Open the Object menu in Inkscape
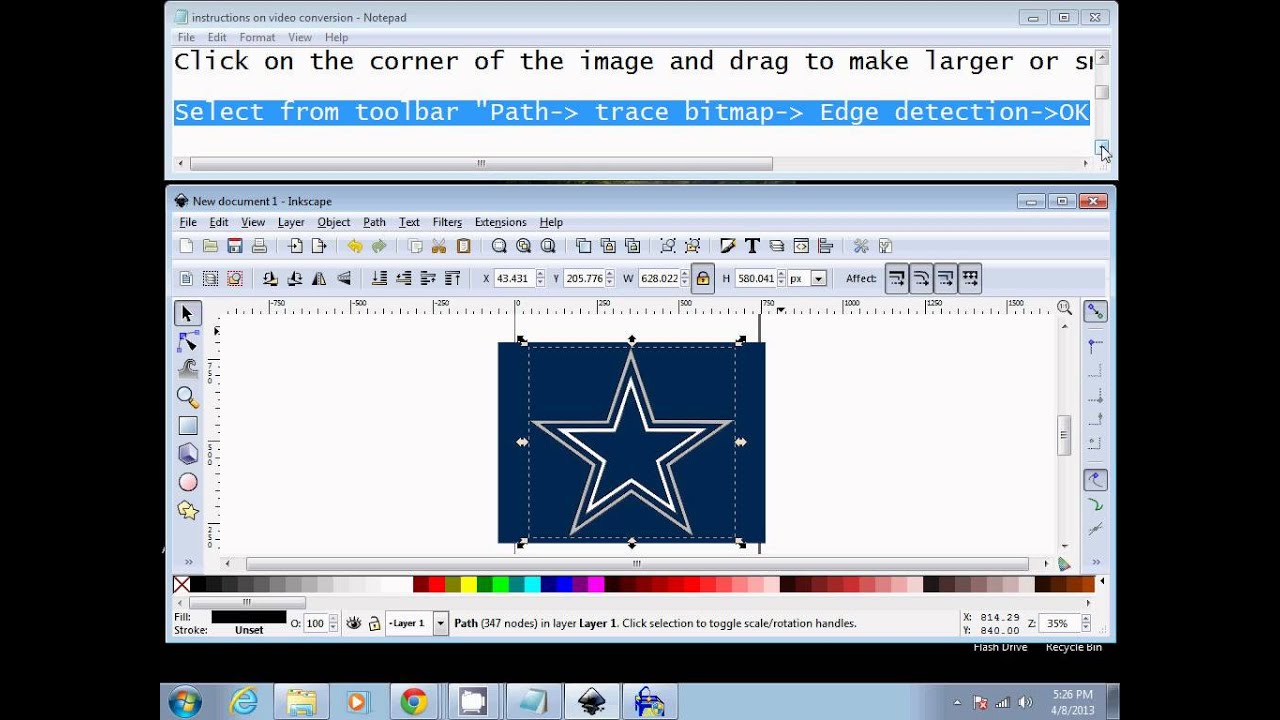 click(334, 222)
